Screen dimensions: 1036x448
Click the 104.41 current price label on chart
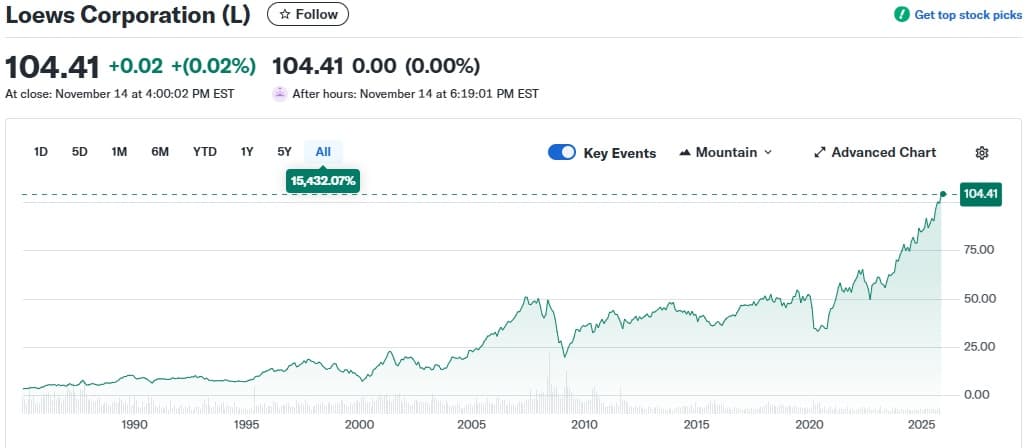pyautogui.click(x=980, y=194)
